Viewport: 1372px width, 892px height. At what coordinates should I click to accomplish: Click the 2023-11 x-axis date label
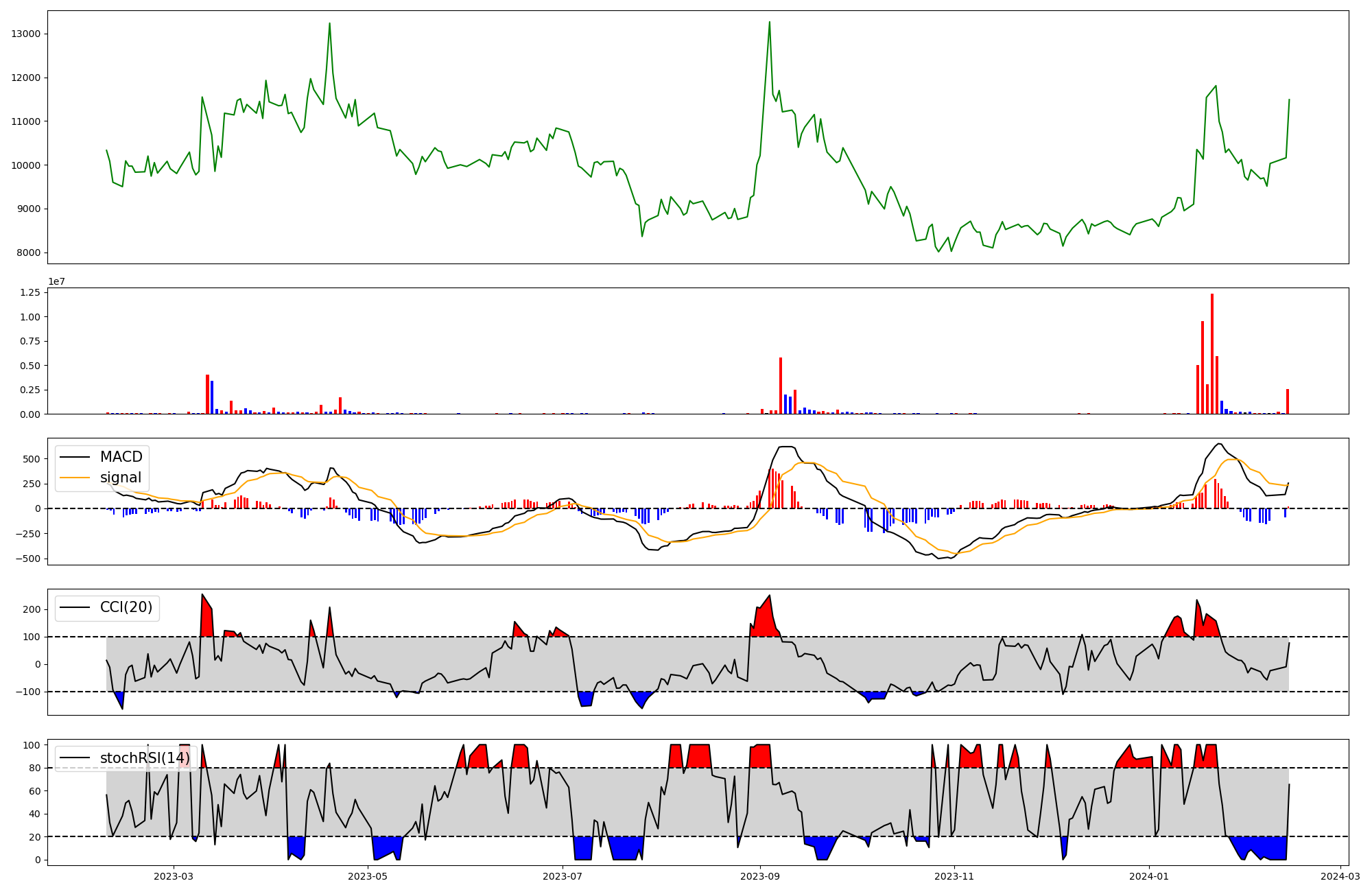[x=954, y=876]
